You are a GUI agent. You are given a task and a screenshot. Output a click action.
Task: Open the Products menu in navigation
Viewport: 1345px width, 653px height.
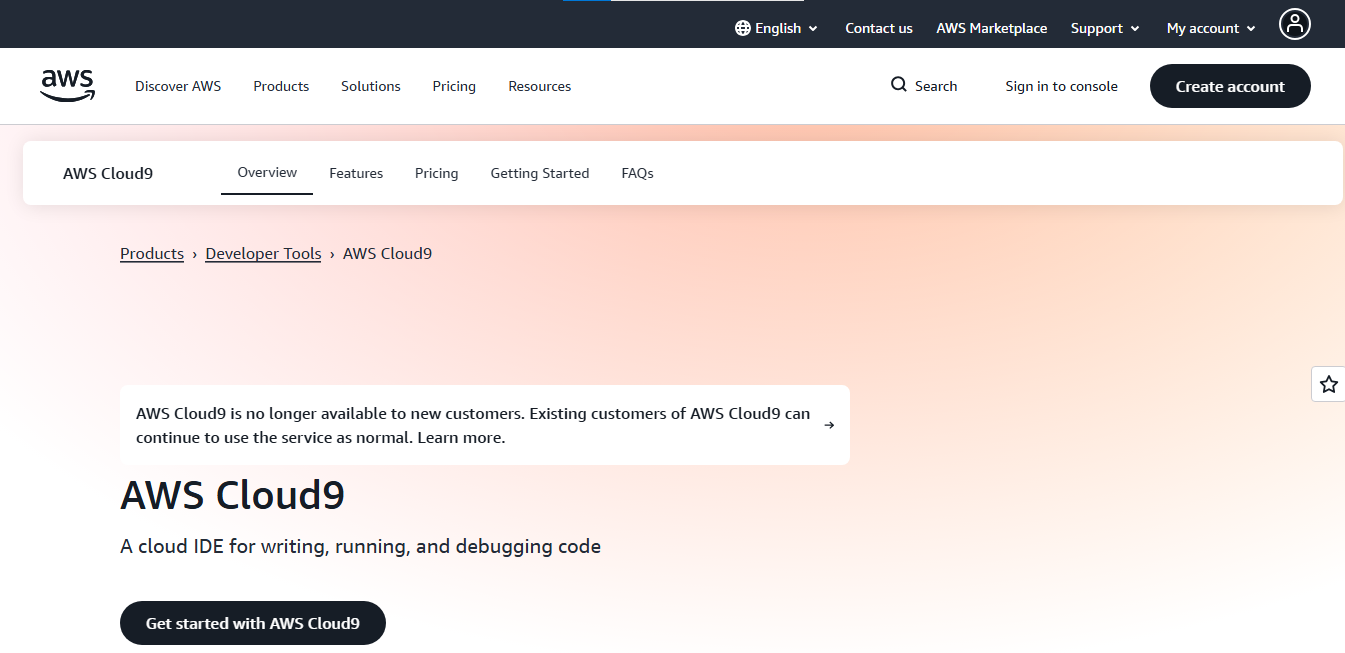[x=281, y=86]
